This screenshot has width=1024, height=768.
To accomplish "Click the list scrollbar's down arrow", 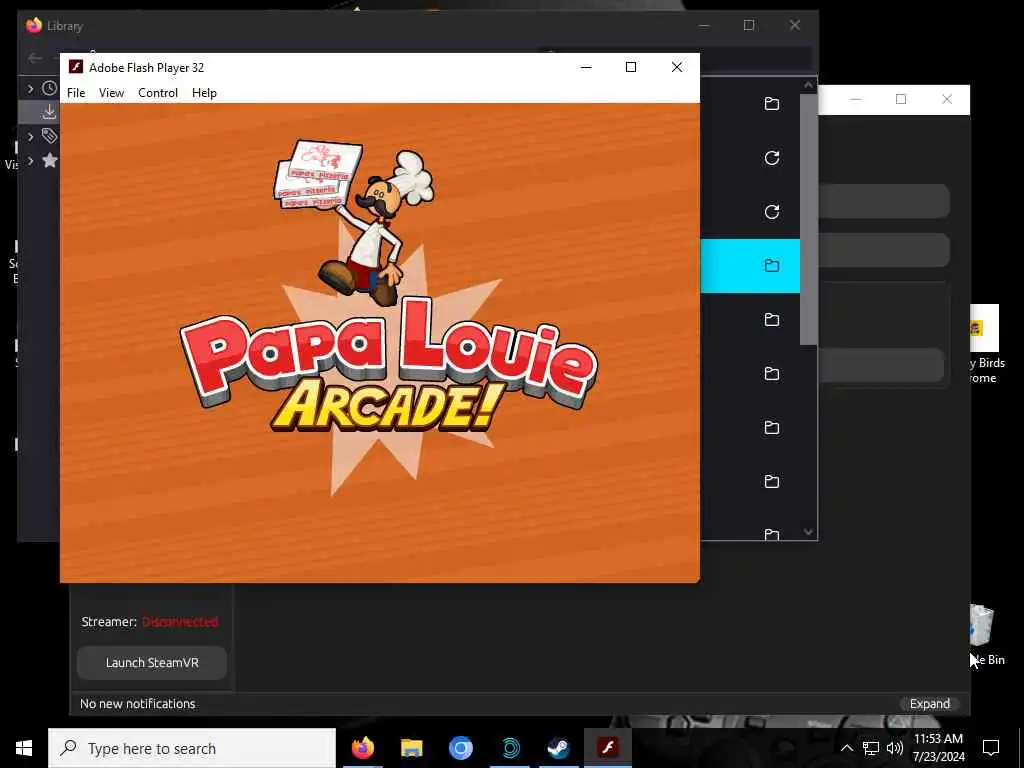I will click(808, 532).
